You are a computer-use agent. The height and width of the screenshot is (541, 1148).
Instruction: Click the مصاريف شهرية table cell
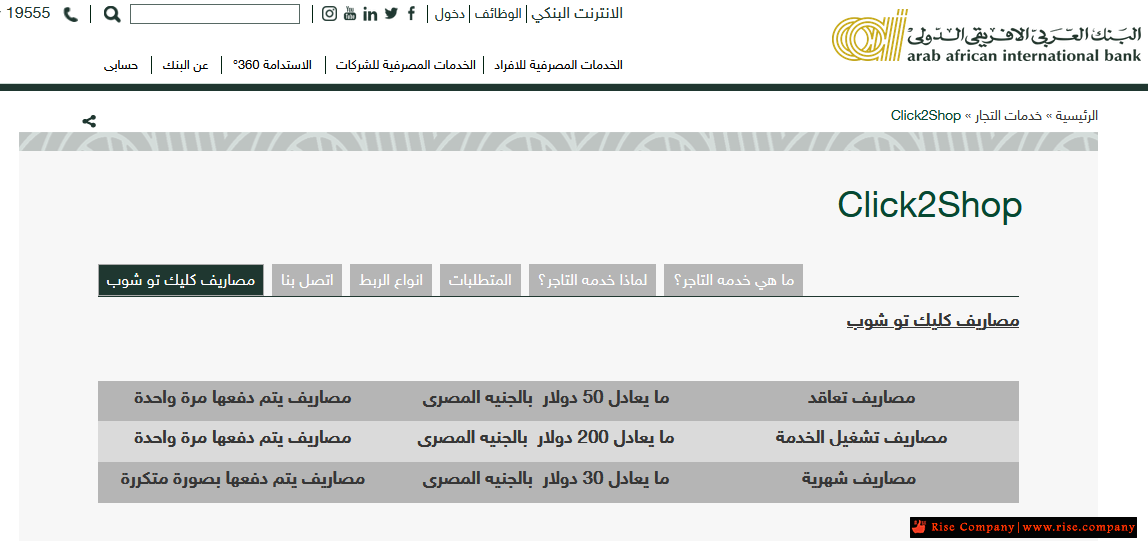[x=861, y=480]
